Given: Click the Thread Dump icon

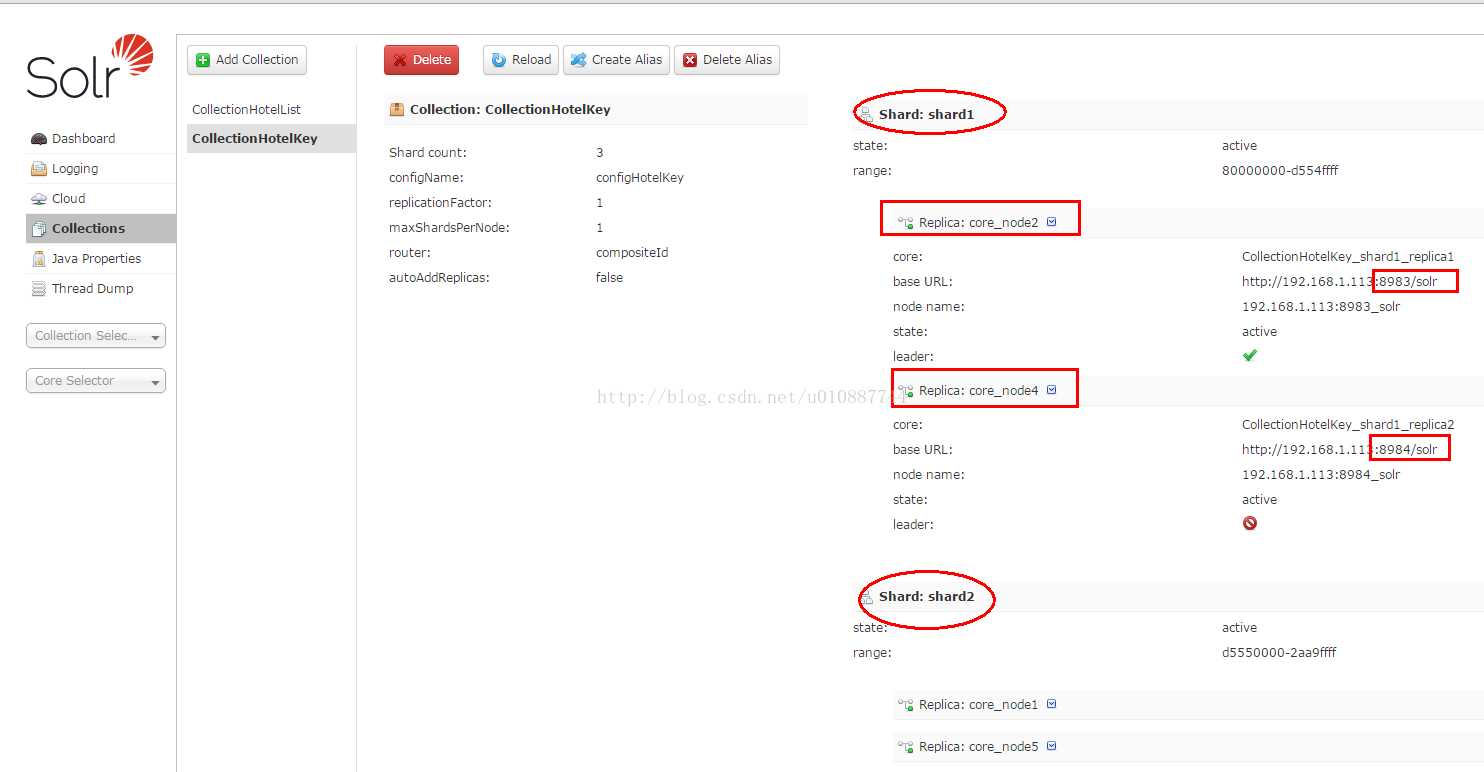Looking at the screenshot, I should tap(39, 289).
